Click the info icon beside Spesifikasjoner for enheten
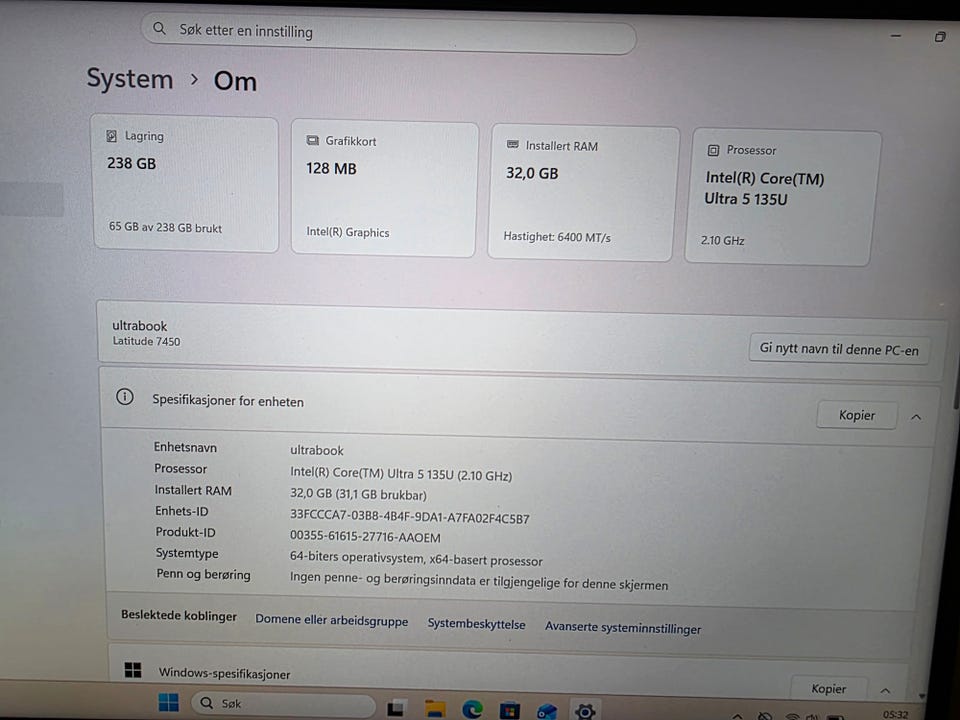 [125, 397]
